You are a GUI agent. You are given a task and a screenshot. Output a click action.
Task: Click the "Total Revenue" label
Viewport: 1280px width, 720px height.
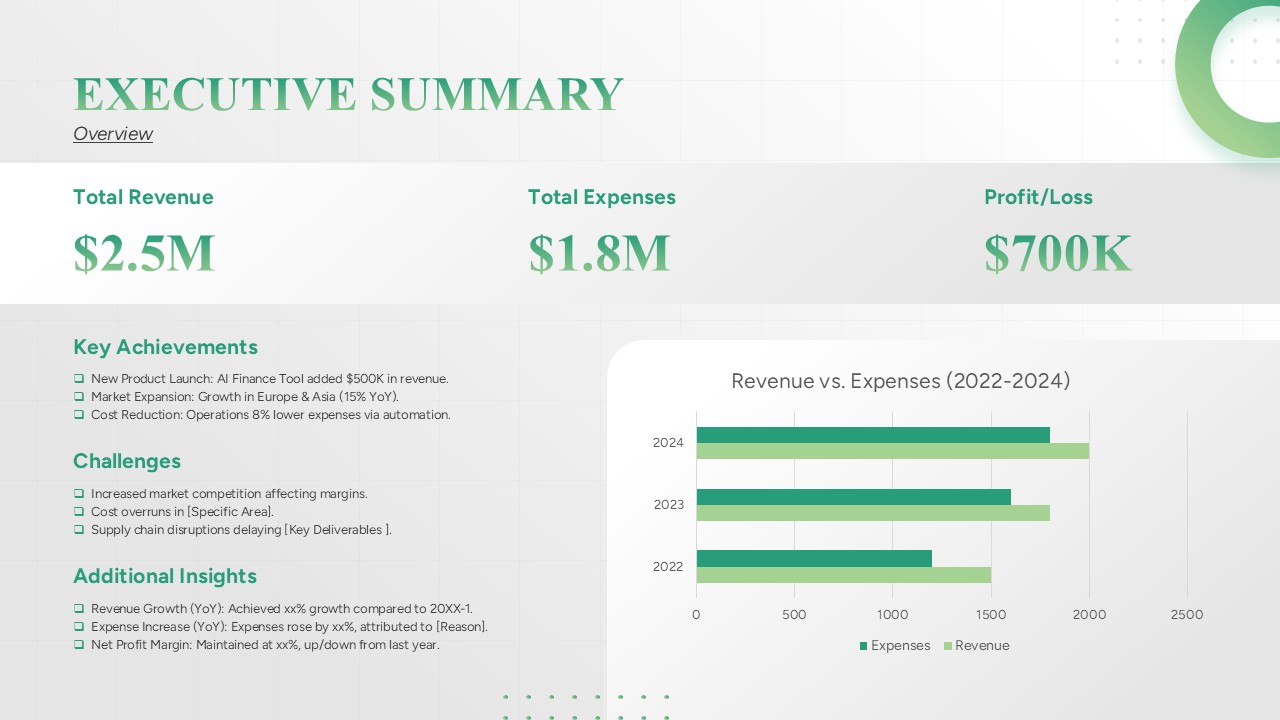[x=143, y=197]
